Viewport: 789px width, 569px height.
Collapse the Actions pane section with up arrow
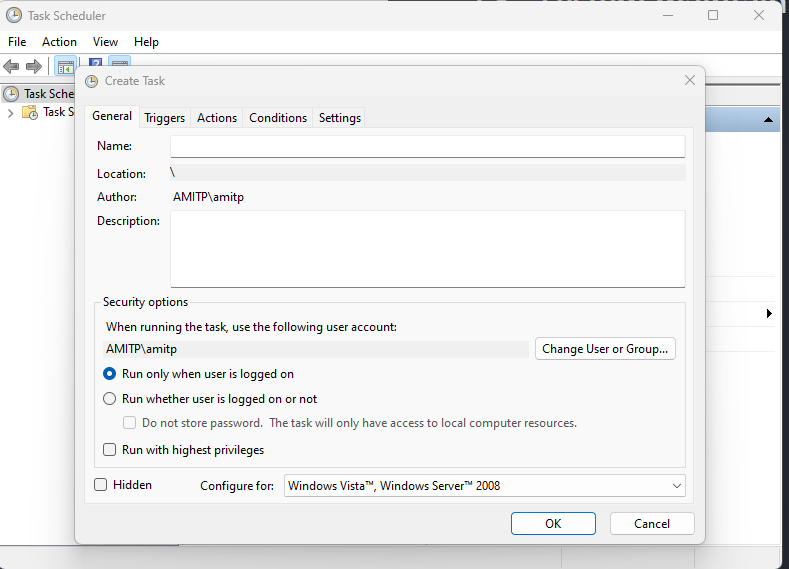point(768,120)
